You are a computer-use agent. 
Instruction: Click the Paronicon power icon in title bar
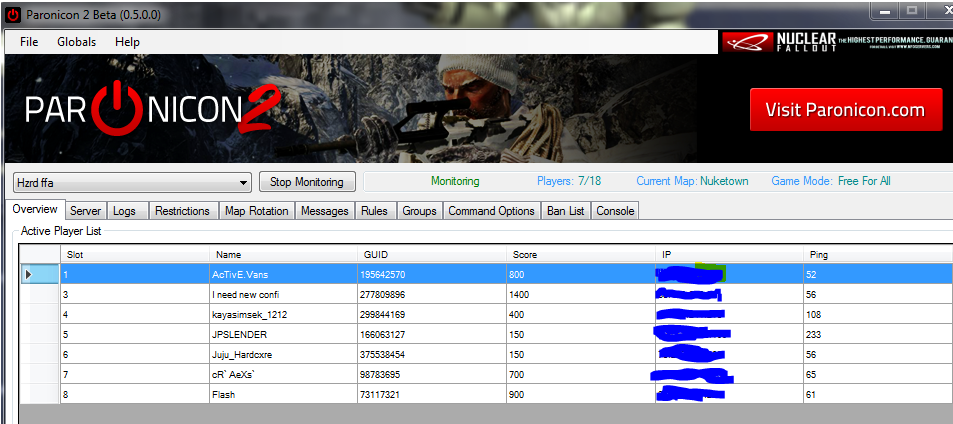pos(13,14)
